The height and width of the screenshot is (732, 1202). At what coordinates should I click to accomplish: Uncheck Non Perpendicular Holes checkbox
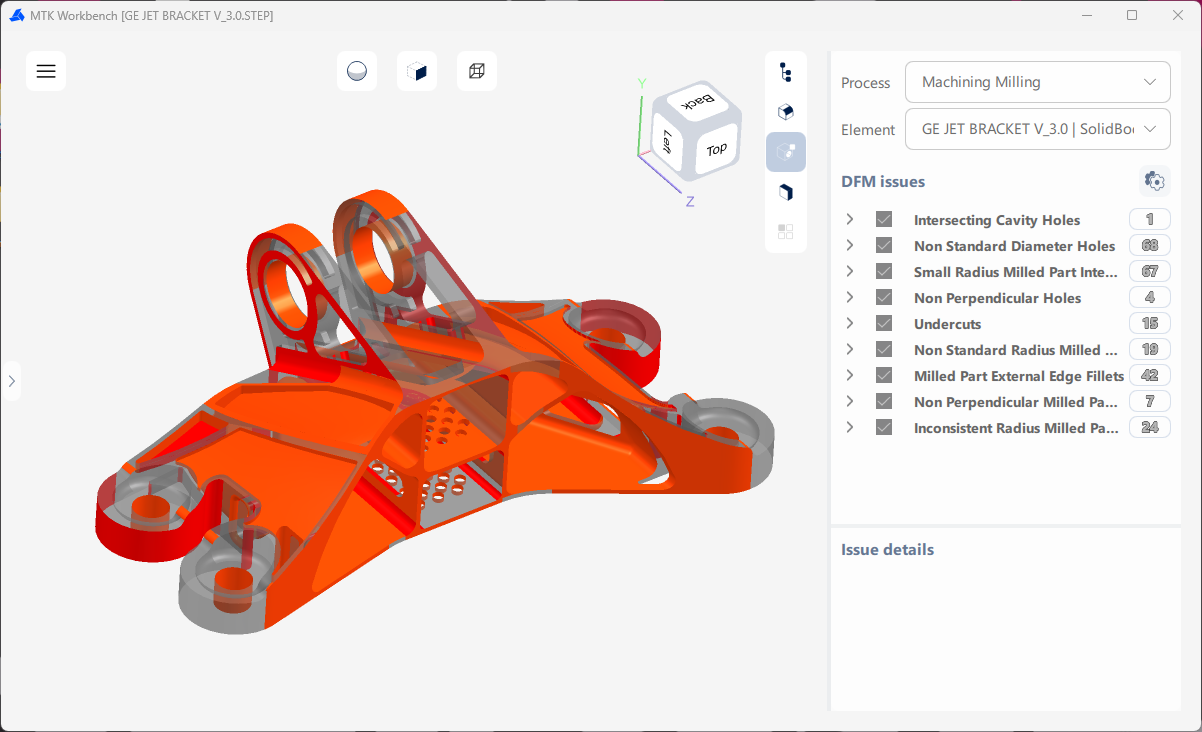tap(884, 298)
